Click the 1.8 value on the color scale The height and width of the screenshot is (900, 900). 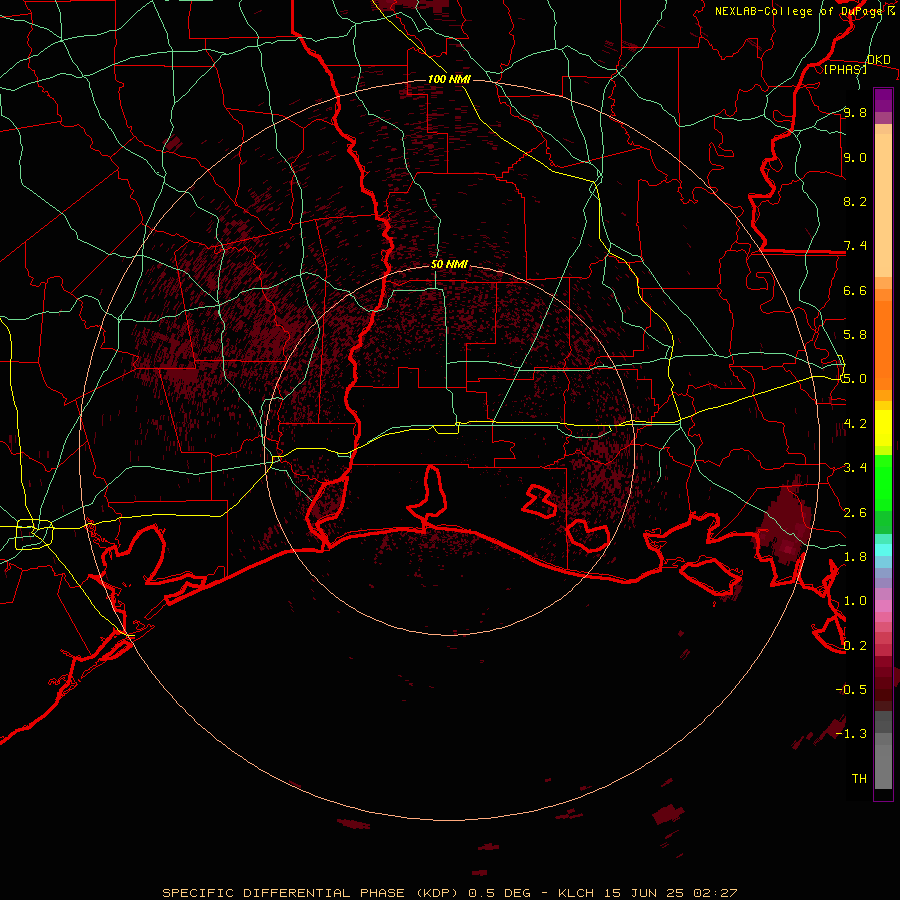pyautogui.click(x=855, y=557)
